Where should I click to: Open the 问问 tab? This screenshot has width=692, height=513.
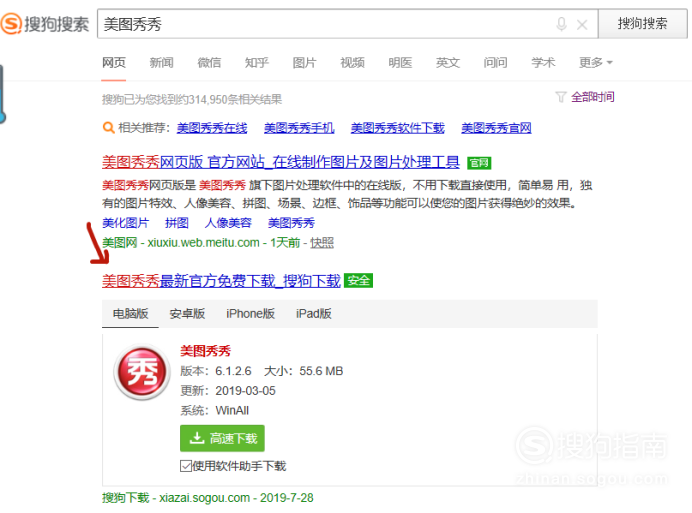coord(496,62)
